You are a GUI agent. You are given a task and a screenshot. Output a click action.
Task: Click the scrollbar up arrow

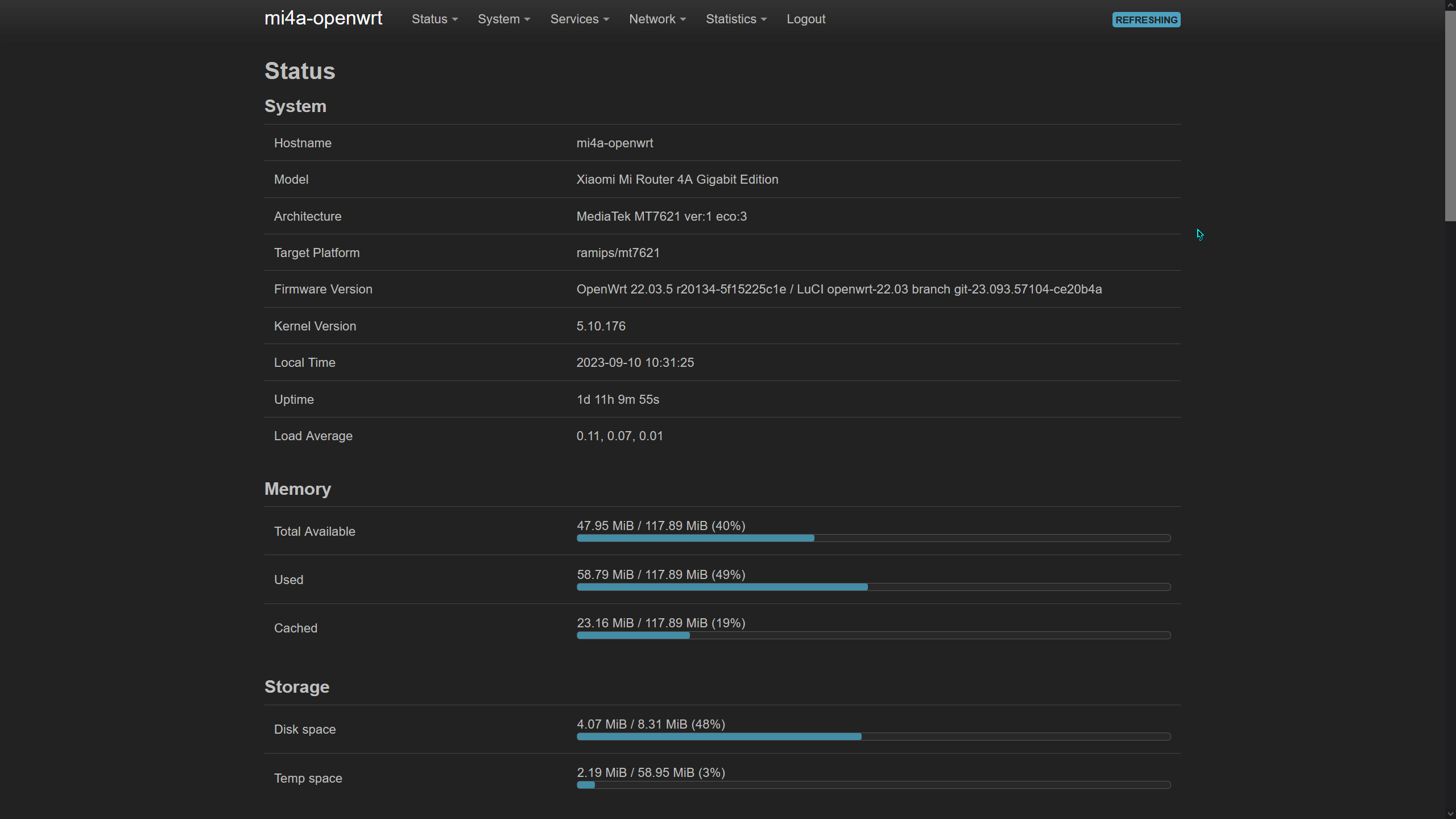[x=1450, y=5]
